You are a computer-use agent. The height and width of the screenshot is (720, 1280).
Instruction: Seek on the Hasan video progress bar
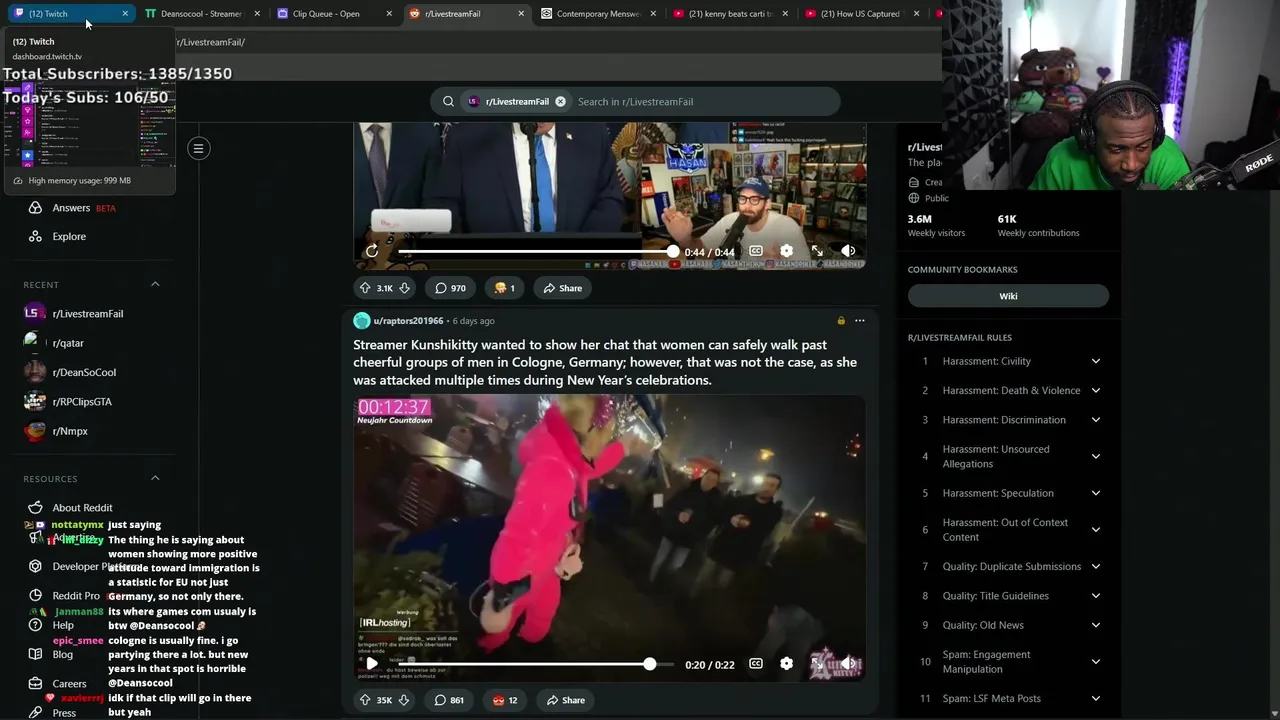[x=535, y=252]
